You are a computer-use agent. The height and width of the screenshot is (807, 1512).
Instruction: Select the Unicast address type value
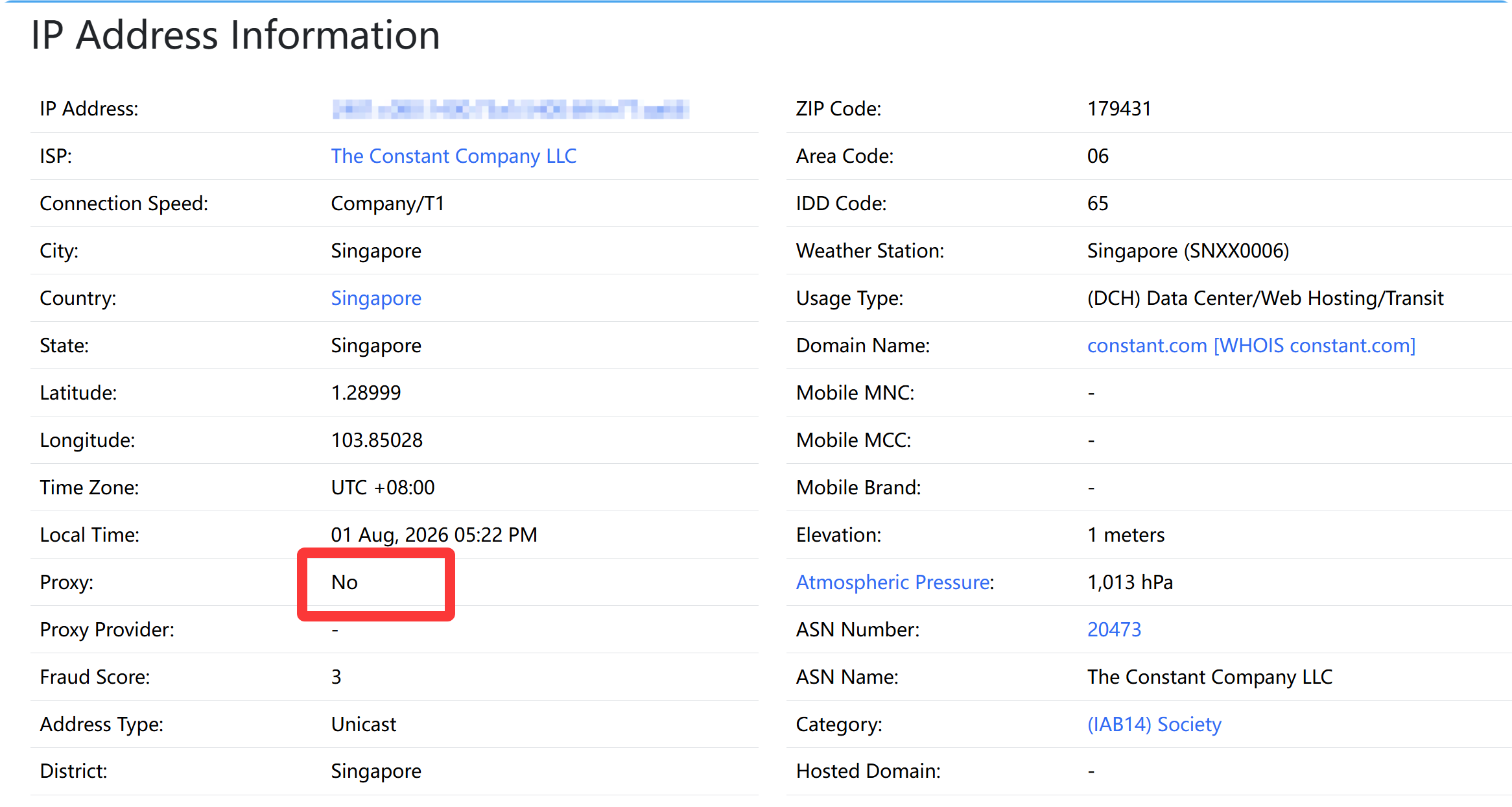363,725
